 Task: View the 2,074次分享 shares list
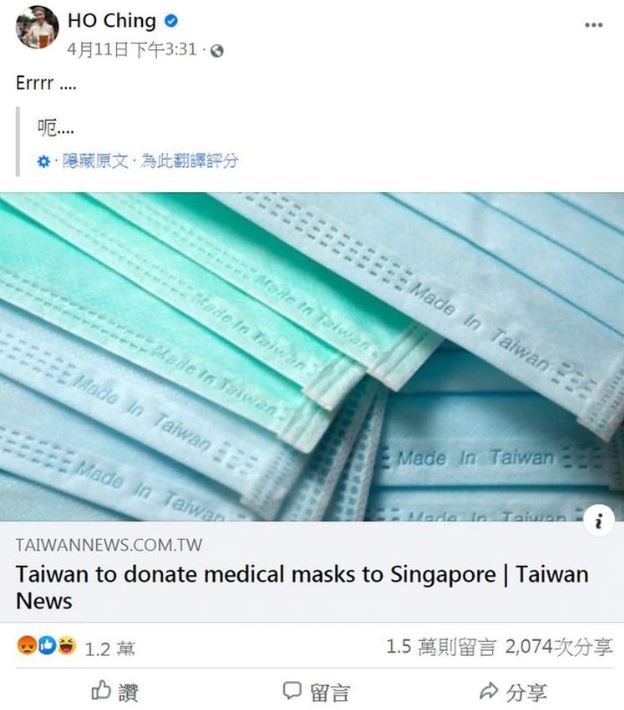[x=559, y=647]
